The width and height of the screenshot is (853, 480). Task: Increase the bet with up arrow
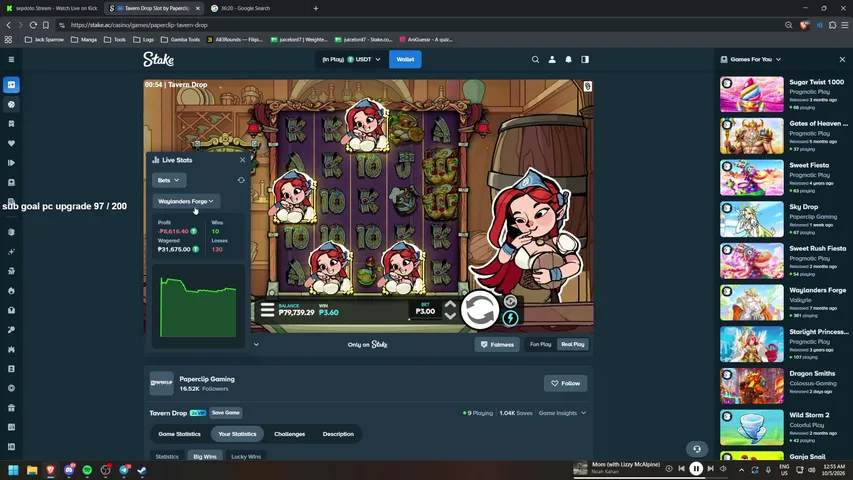click(450, 305)
